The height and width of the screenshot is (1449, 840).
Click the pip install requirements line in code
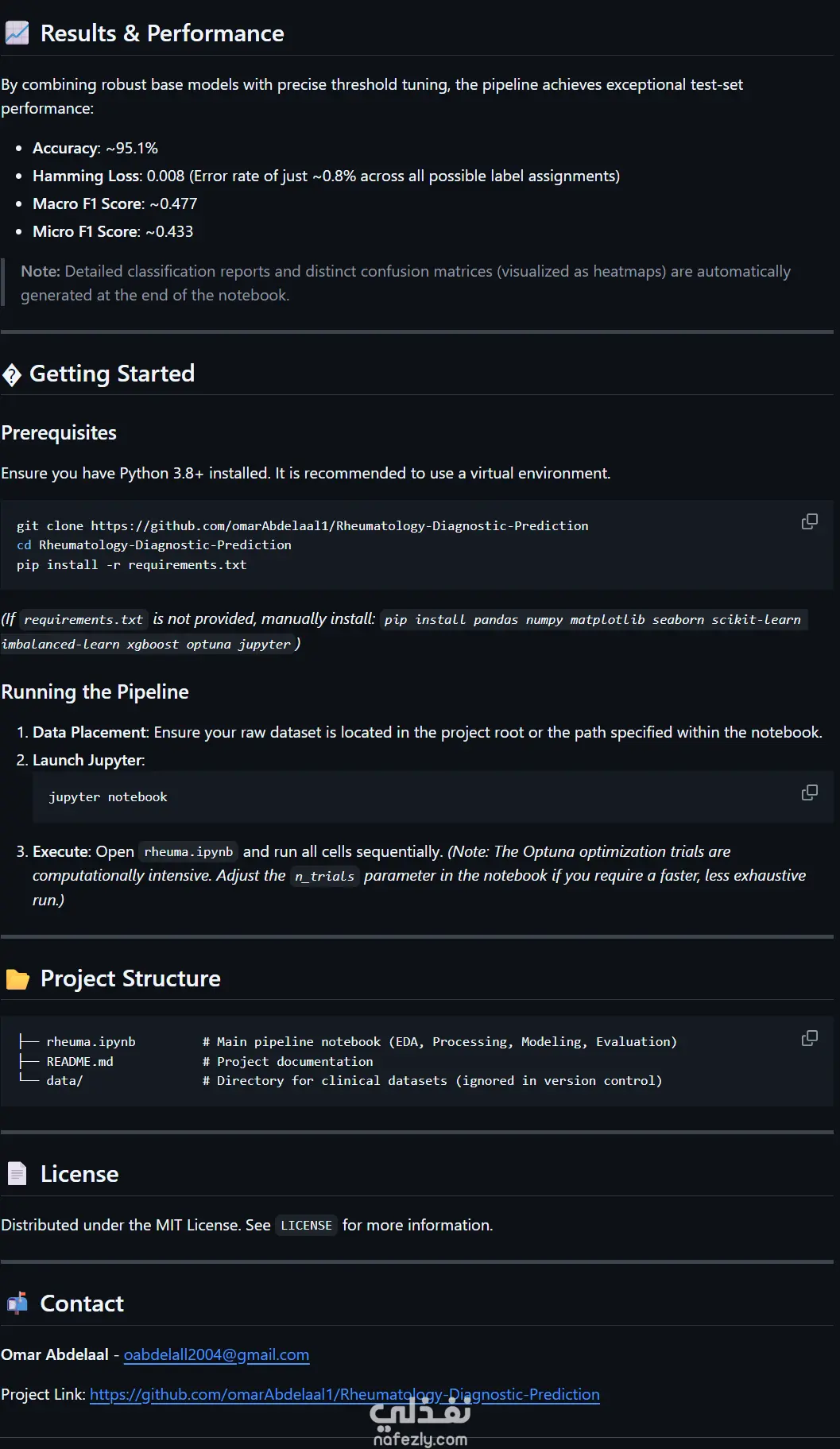tap(132, 564)
